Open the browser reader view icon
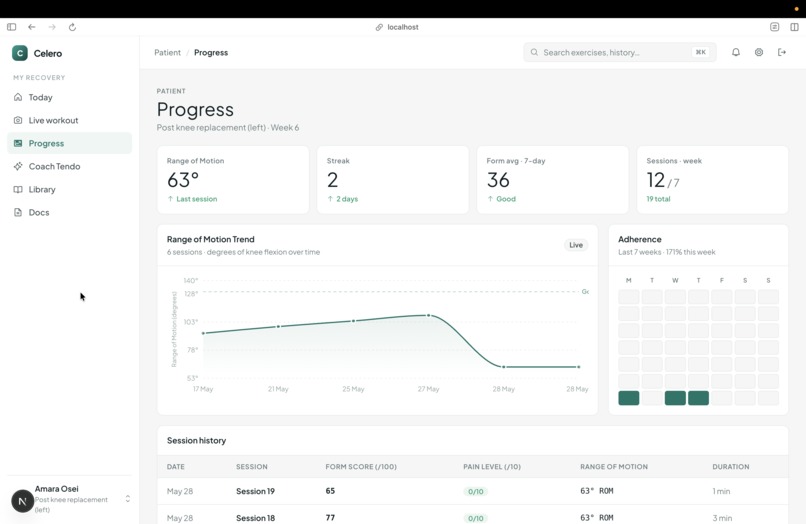The width and height of the screenshot is (806, 524). tap(774, 27)
